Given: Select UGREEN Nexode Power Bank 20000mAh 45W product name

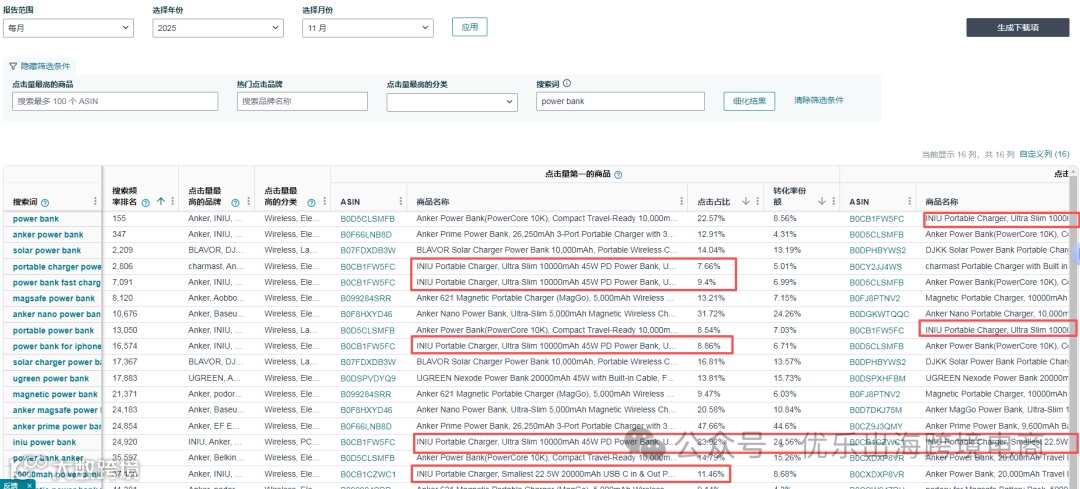Looking at the screenshot, I should pyautogui.click(x=547, y=379).
